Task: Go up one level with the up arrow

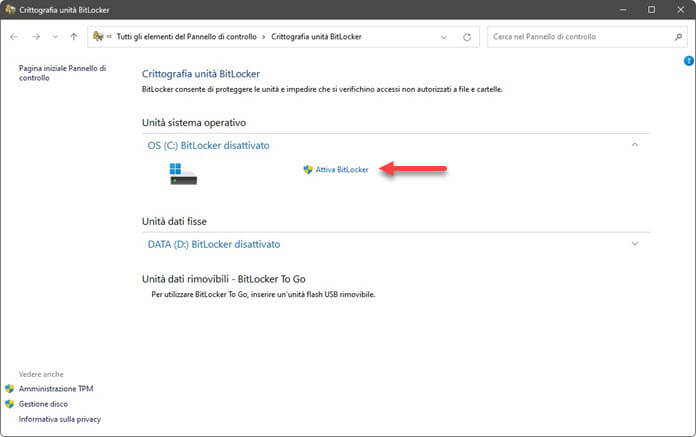Action: pyautogui.click(x=74, y=37)
